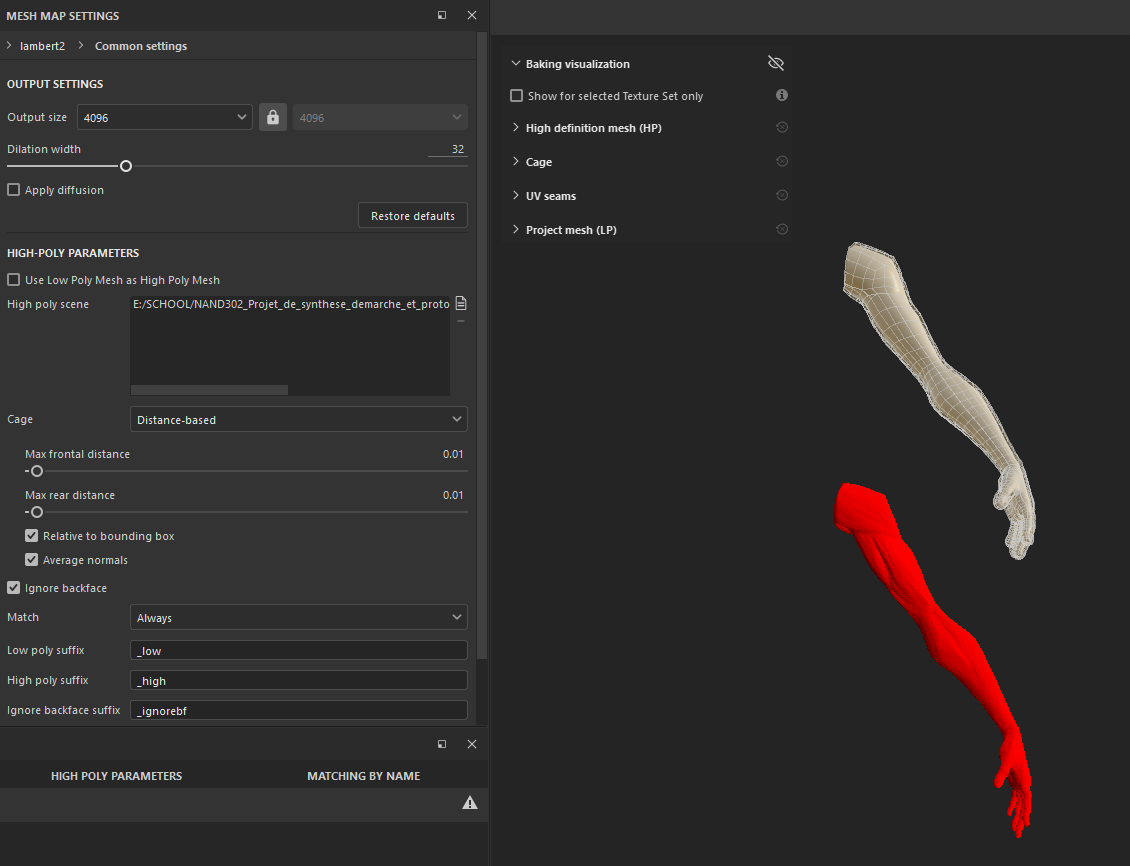Image resolution: width=1130 pixels, height=866 pixels.
Task: Undock the High Poly Parameters panel
Action: pos(441,744)
